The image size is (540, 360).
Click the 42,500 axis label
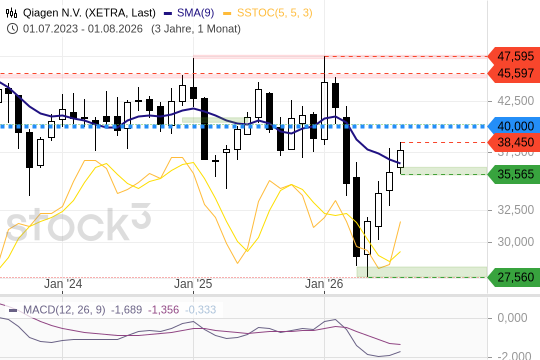coord(516,101)
